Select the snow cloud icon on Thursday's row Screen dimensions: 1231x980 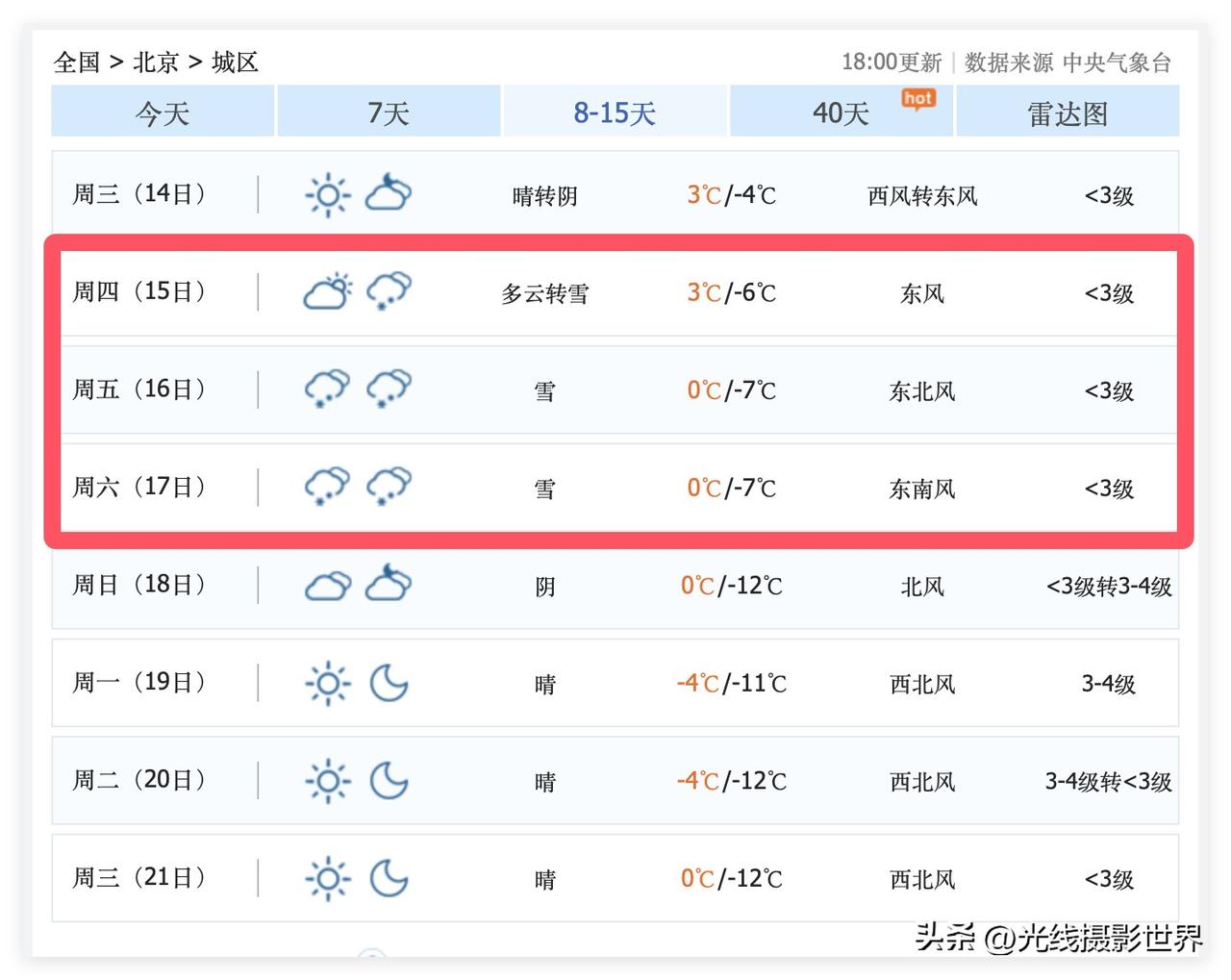click(389, 292)
